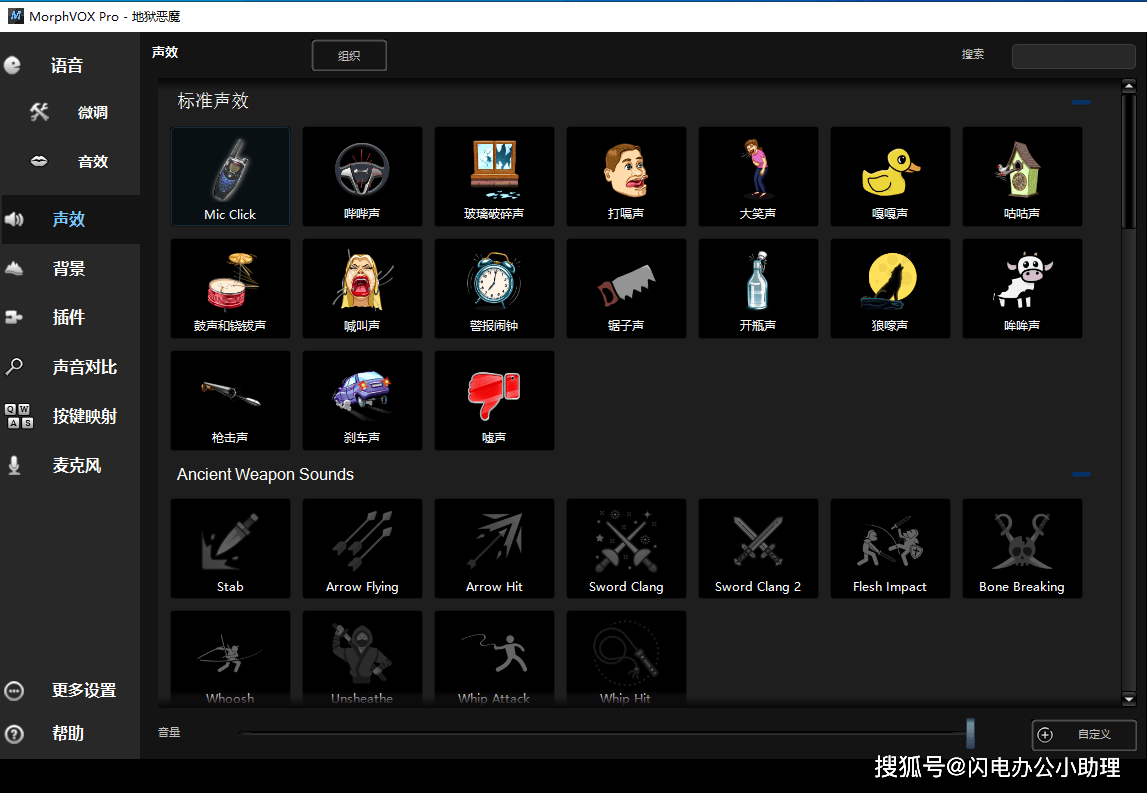
Task: Click the 自定义 custom button
Action: [1084, 734]
